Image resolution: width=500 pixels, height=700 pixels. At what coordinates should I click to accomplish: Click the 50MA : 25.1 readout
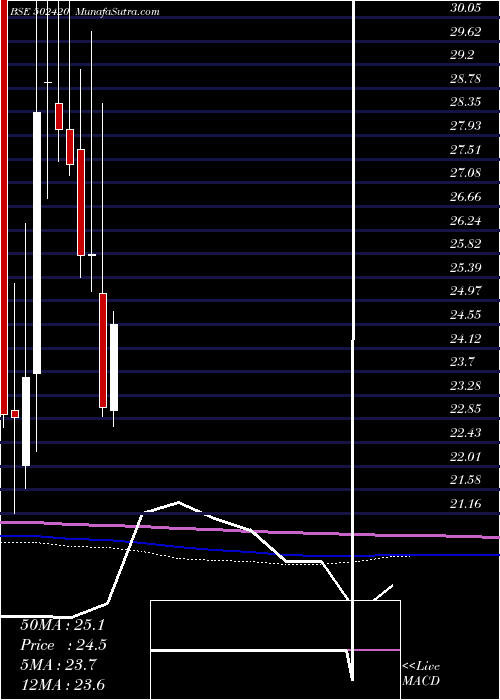click(x=62, y=625)
